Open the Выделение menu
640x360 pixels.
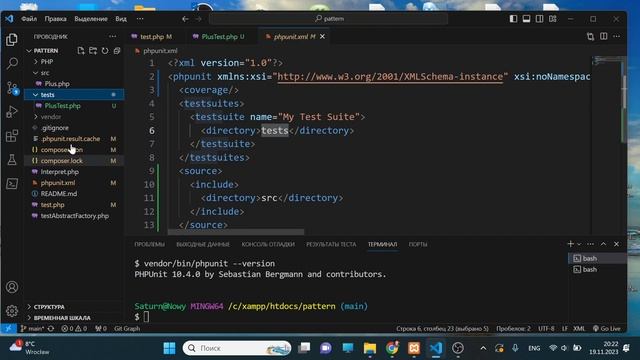click(x=91, y=19)
